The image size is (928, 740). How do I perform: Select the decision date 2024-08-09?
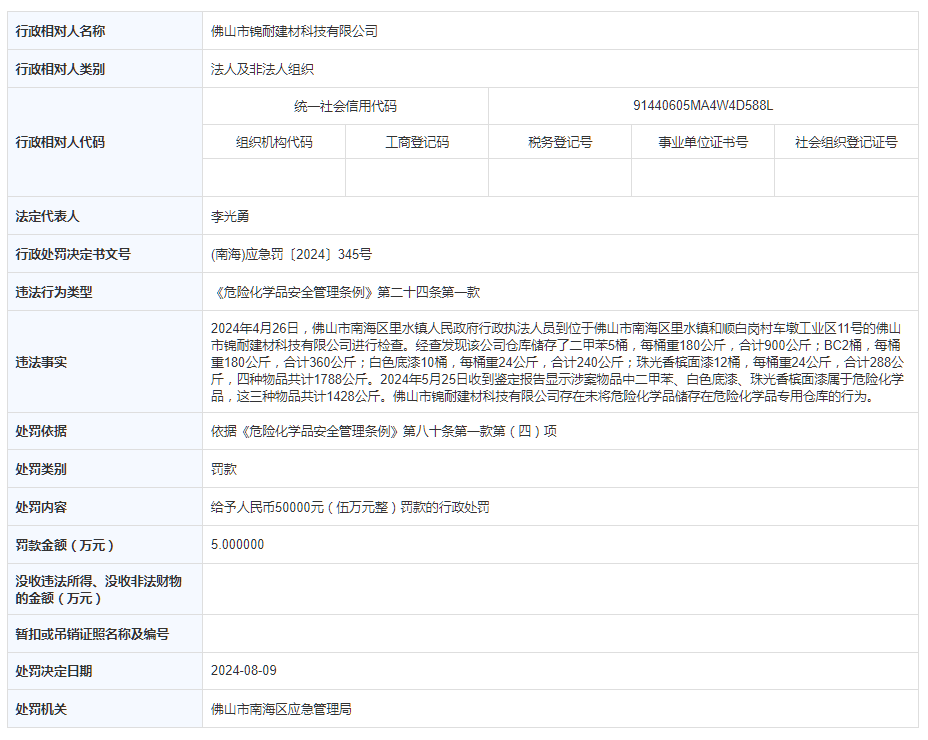244,671
